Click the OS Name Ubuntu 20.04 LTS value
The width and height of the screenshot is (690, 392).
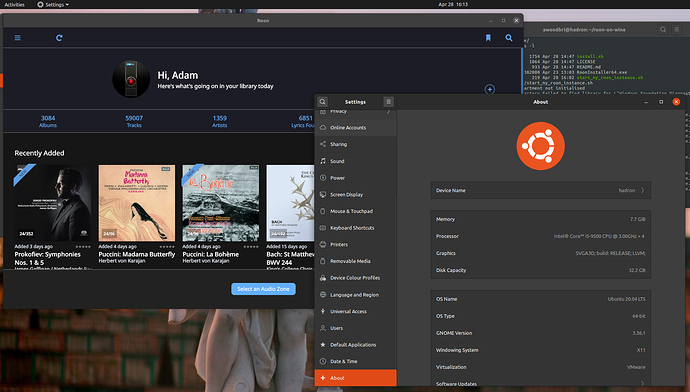pyautogui.click(x=627, y=299)
